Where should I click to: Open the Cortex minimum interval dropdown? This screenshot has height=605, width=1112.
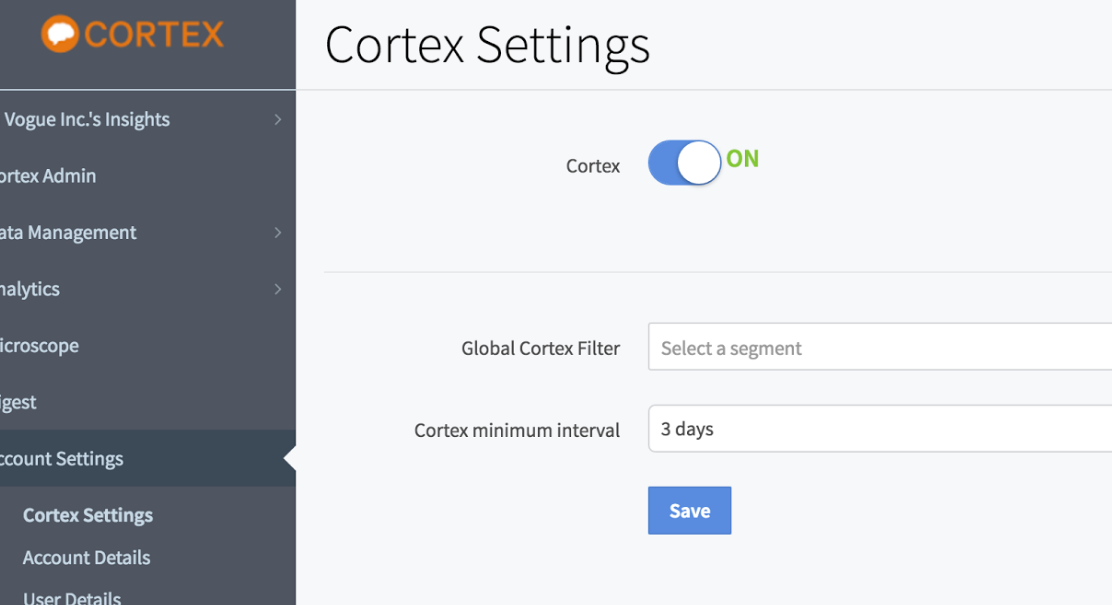coord(879,428)
